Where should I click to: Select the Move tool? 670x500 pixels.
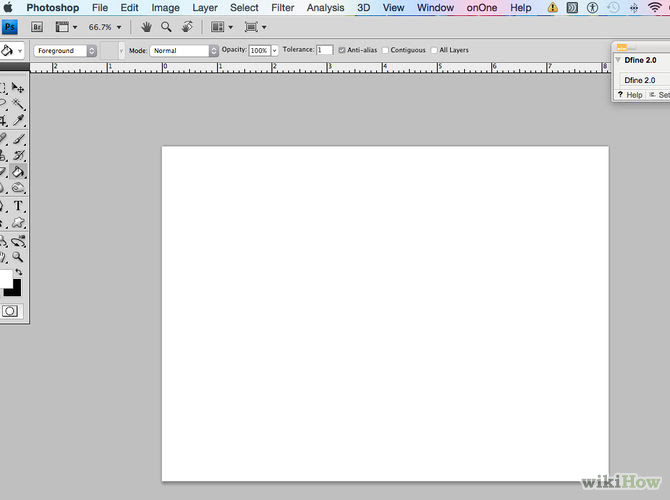pos(18,88)
